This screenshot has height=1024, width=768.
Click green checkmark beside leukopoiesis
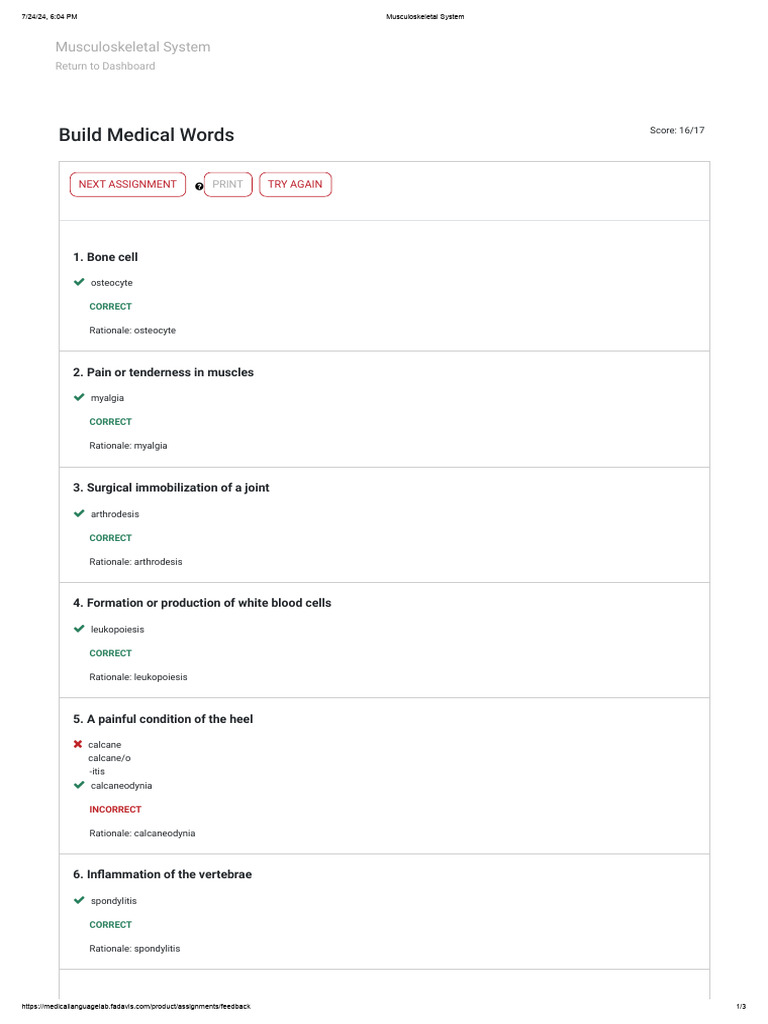point(79,629)
